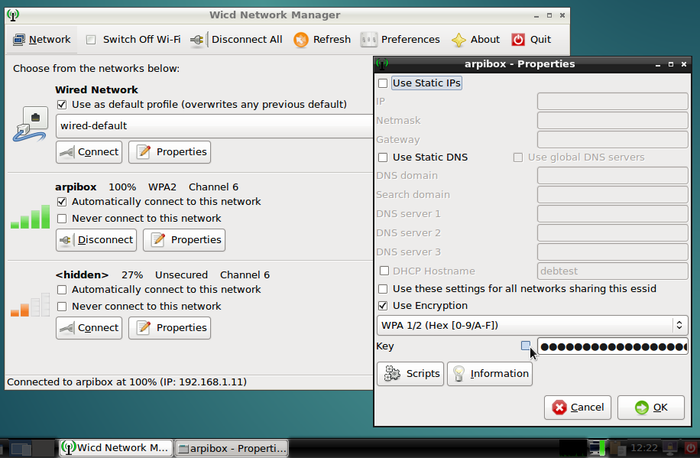Viewport: 700px width, 458px height.
Task: Click the Search domain field
Action: [x=612, y=195]
